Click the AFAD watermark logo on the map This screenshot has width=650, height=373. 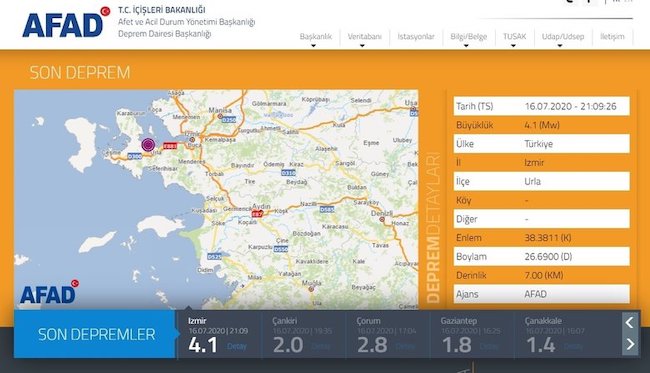(x=49, y=292)
